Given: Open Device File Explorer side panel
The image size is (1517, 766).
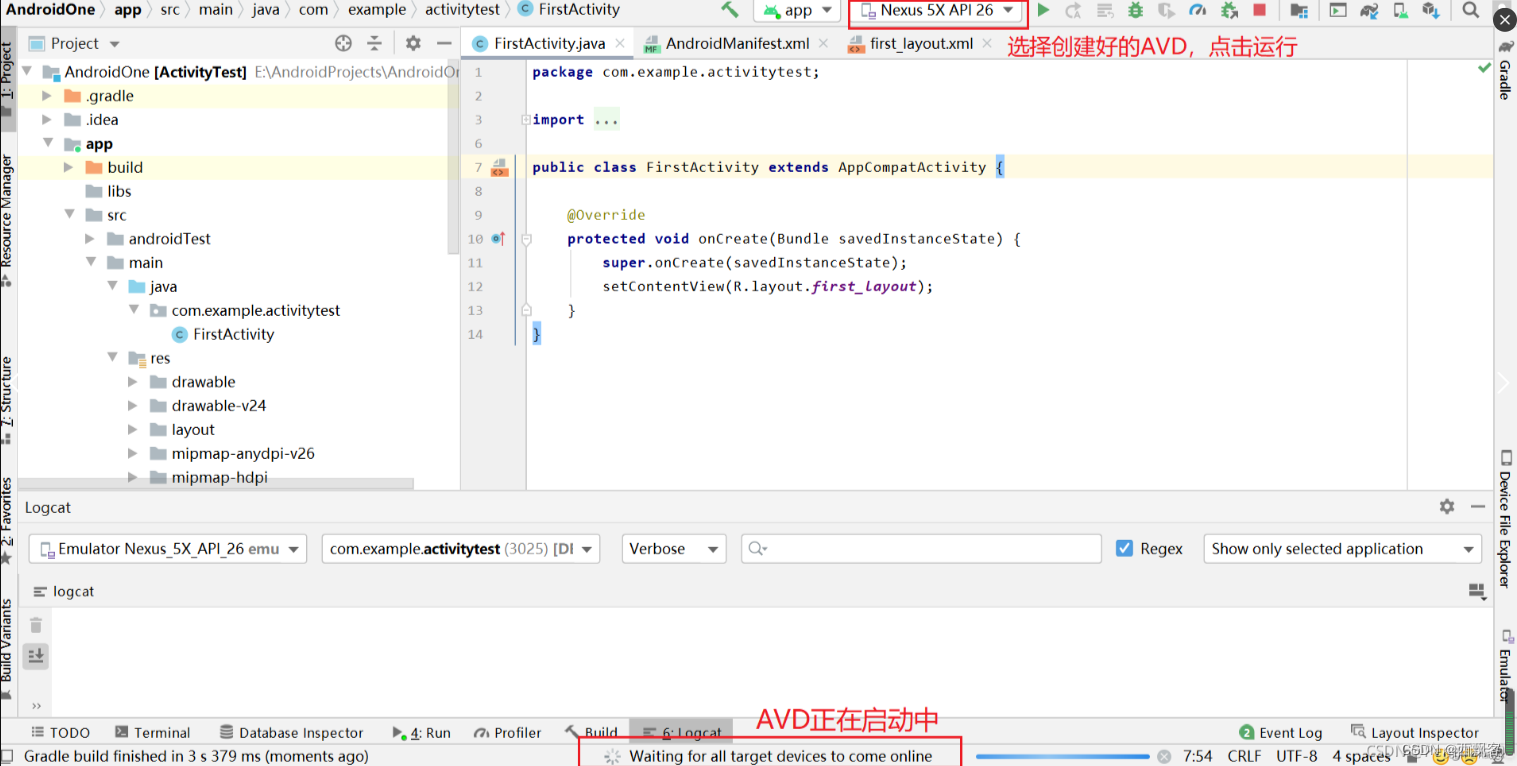Looking at the screenshot, I should [x=1505, y=518].
